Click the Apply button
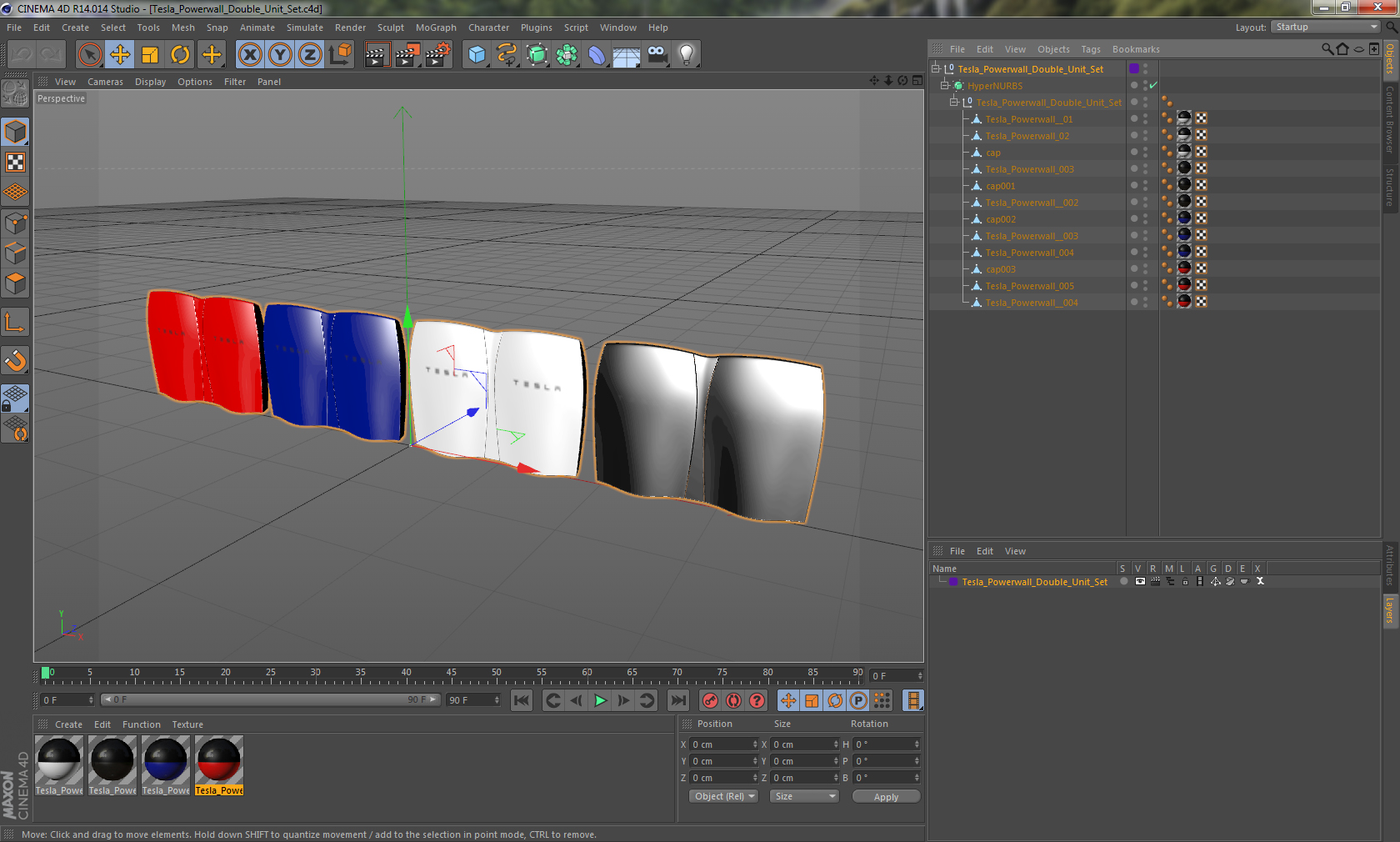 click(886, 797)
